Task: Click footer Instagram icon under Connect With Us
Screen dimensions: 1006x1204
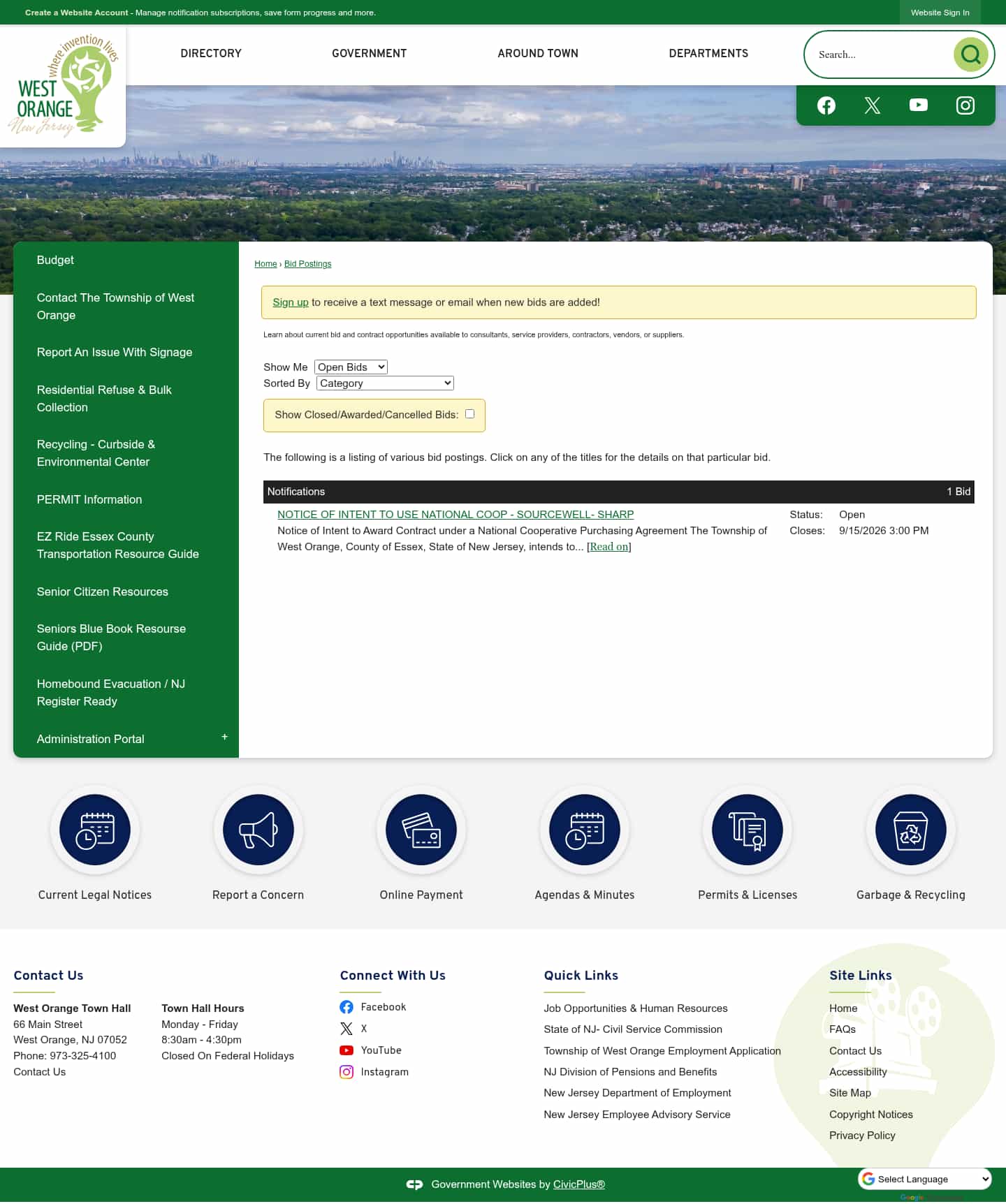Action: click(x=347, y=1072)
